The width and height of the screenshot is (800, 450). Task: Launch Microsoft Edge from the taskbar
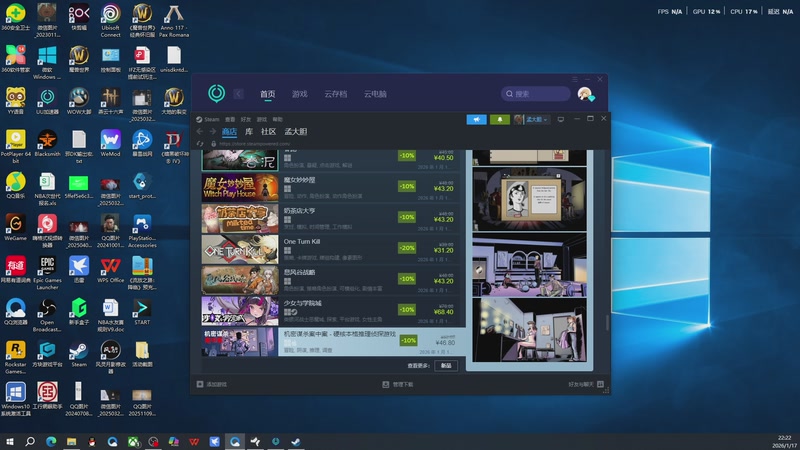(x=51, y=441)
